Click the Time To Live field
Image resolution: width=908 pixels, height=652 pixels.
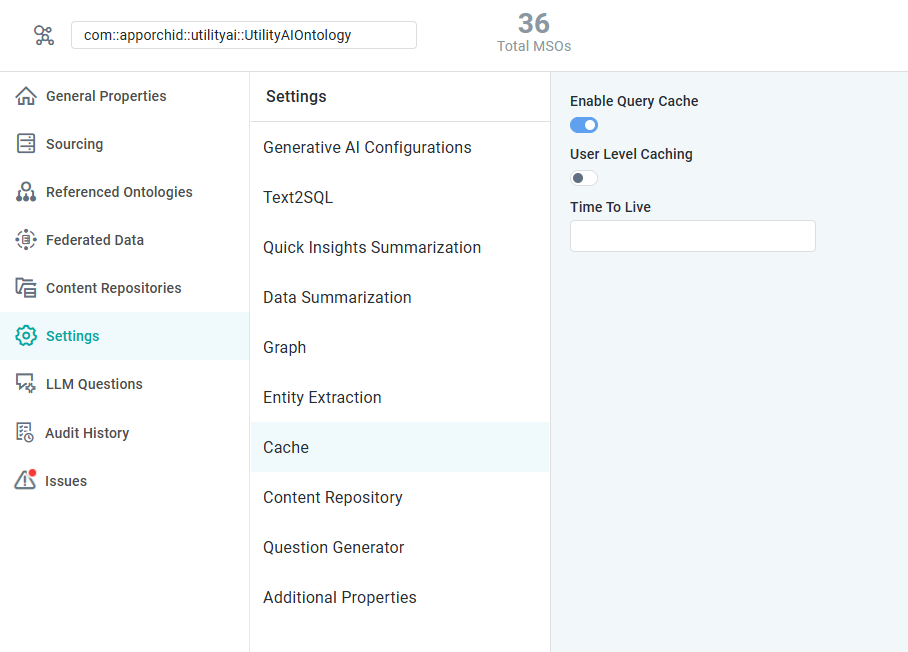692,236
